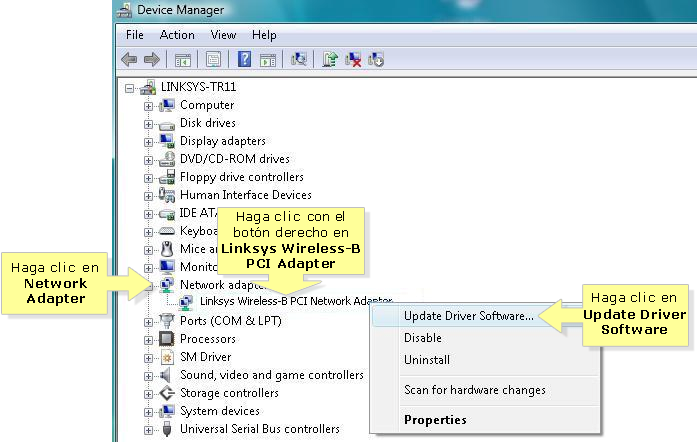Click the Scan for hardware changes toolbar icon
697x442 pixels.
coord(299,59)
